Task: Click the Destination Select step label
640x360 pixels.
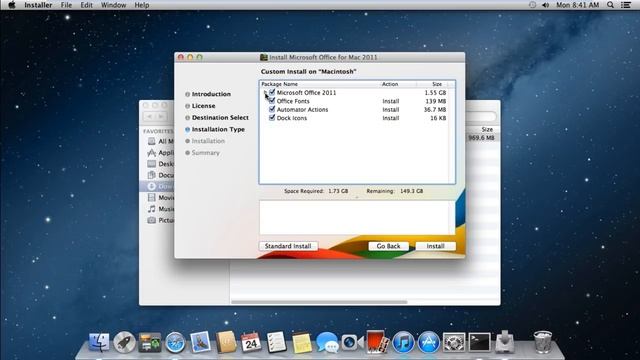Action: click(x=220, y=118)
